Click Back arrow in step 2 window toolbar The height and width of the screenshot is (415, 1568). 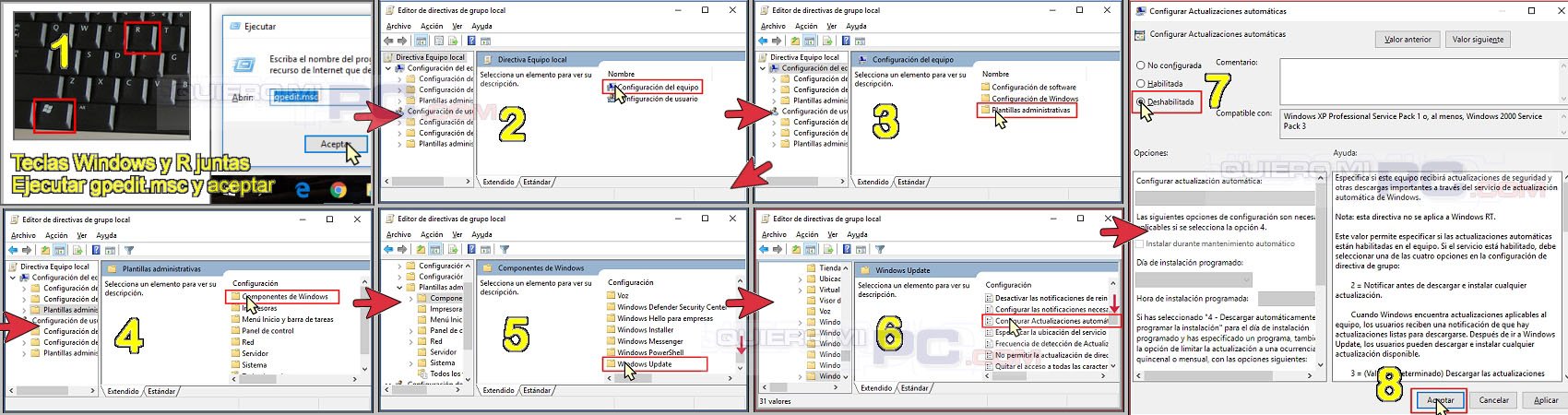tap(388, 41)
